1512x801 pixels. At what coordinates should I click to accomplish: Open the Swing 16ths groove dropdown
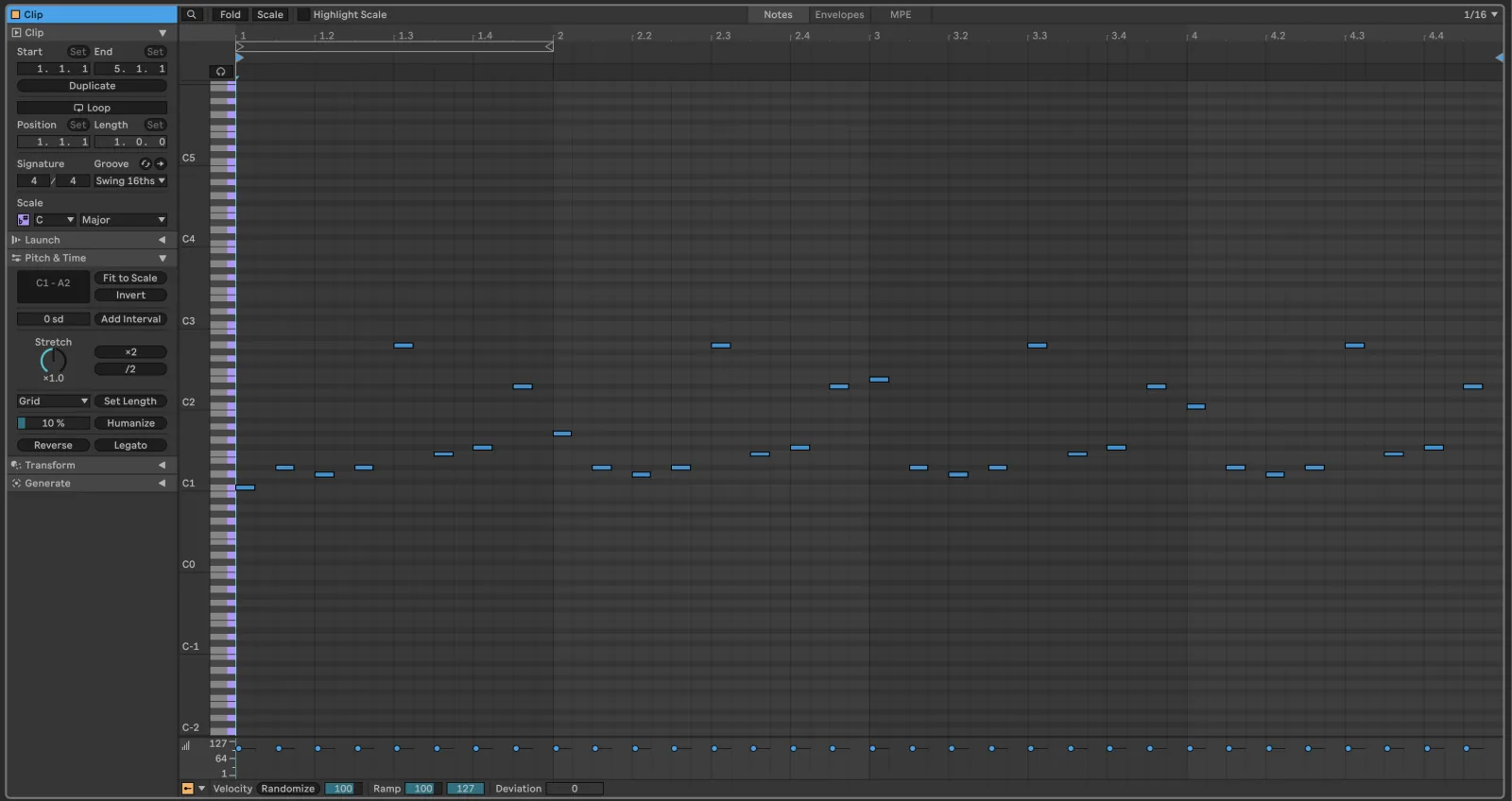click(130, 180)
